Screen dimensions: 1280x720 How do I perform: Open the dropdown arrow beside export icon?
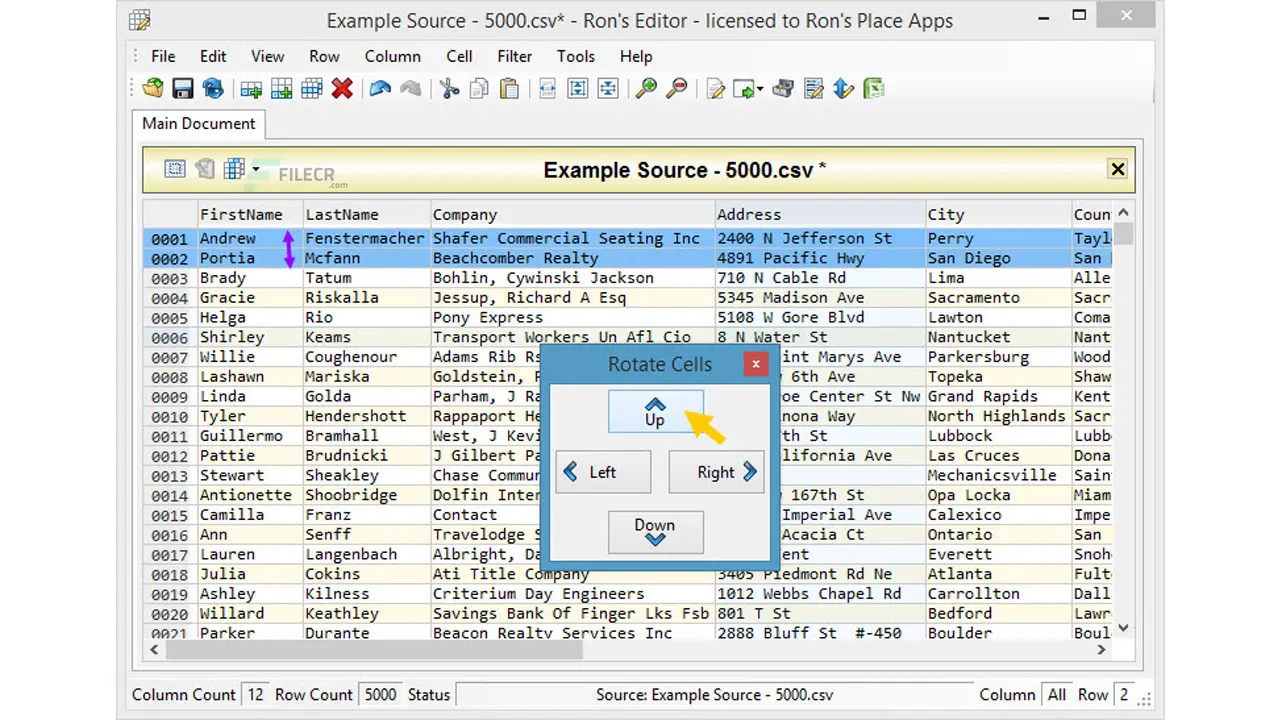[x=760, y=90]
